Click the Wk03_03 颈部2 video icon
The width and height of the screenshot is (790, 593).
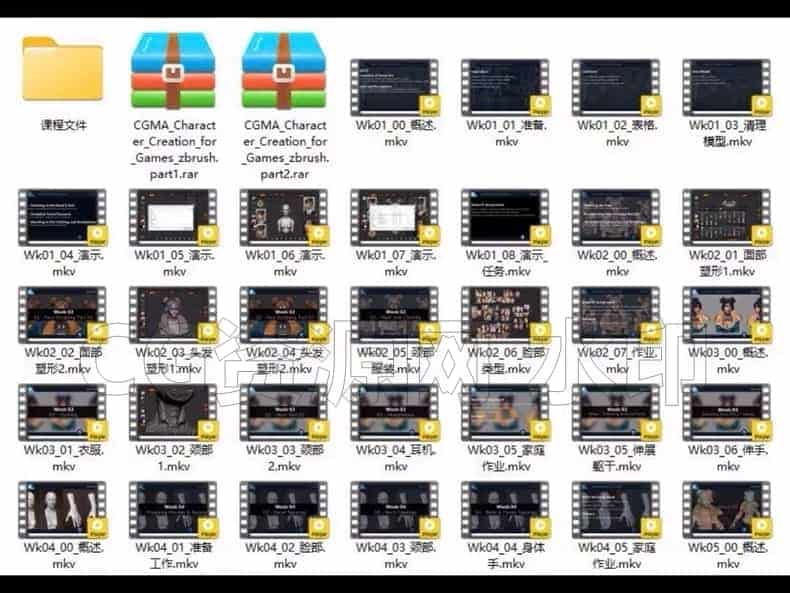285,412
